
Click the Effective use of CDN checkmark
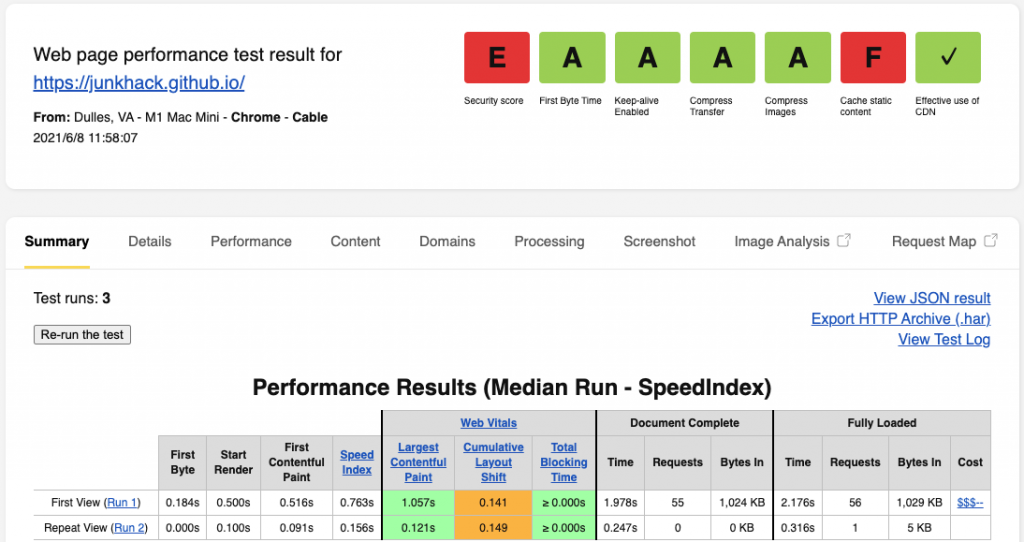(947, 58)
